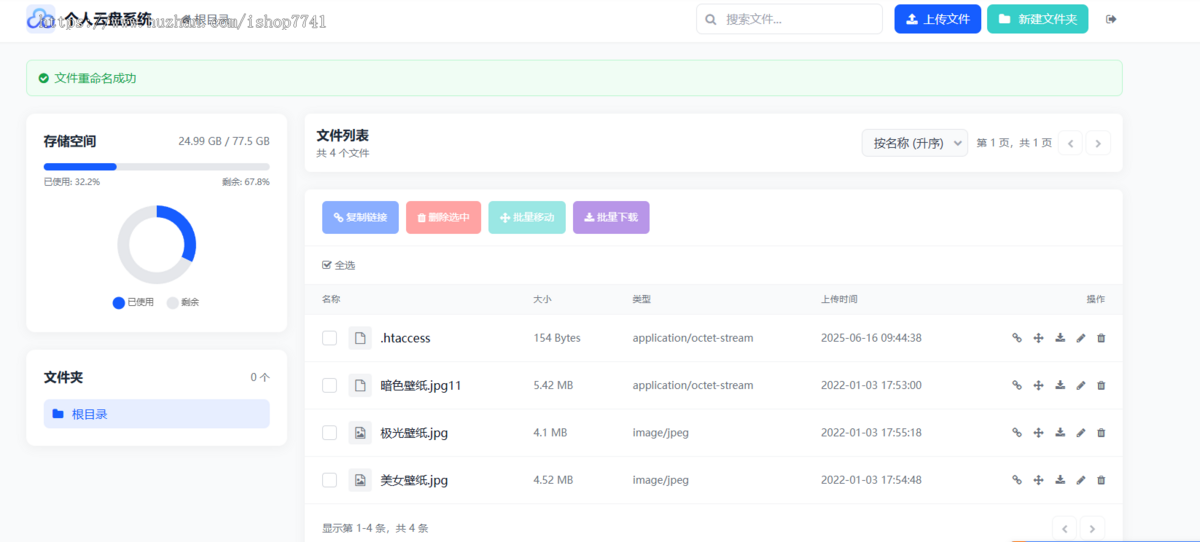Download icon for 美女壁纸.jpg
This screenshot has height=542, width=1200.
click(x=1060, y=480)
